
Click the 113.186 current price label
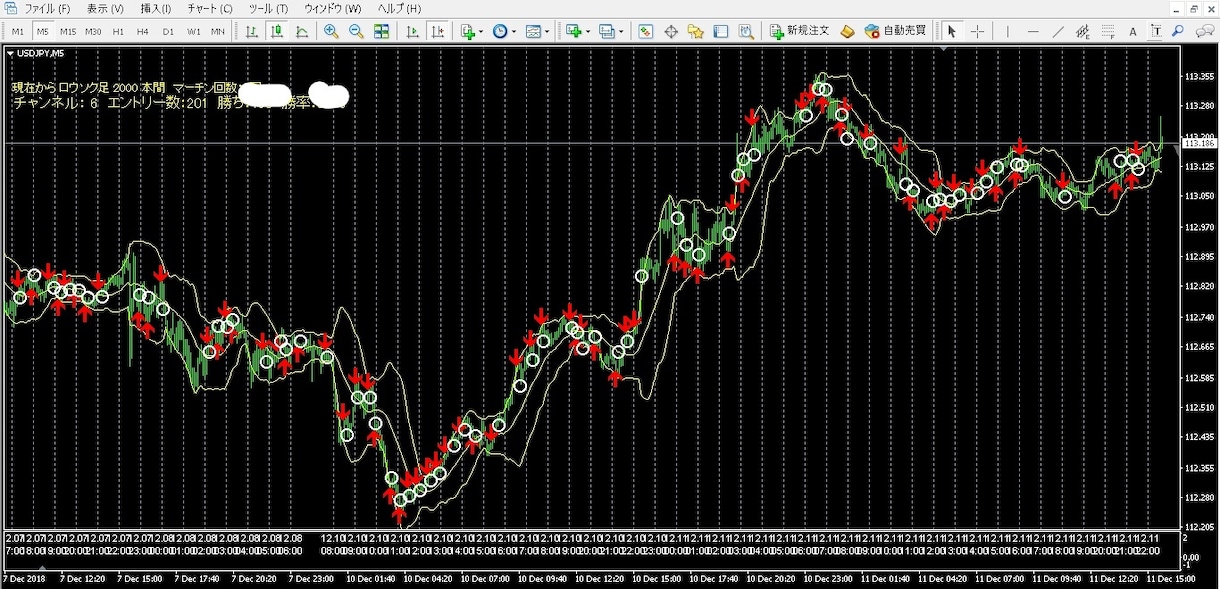point(1199,144)
